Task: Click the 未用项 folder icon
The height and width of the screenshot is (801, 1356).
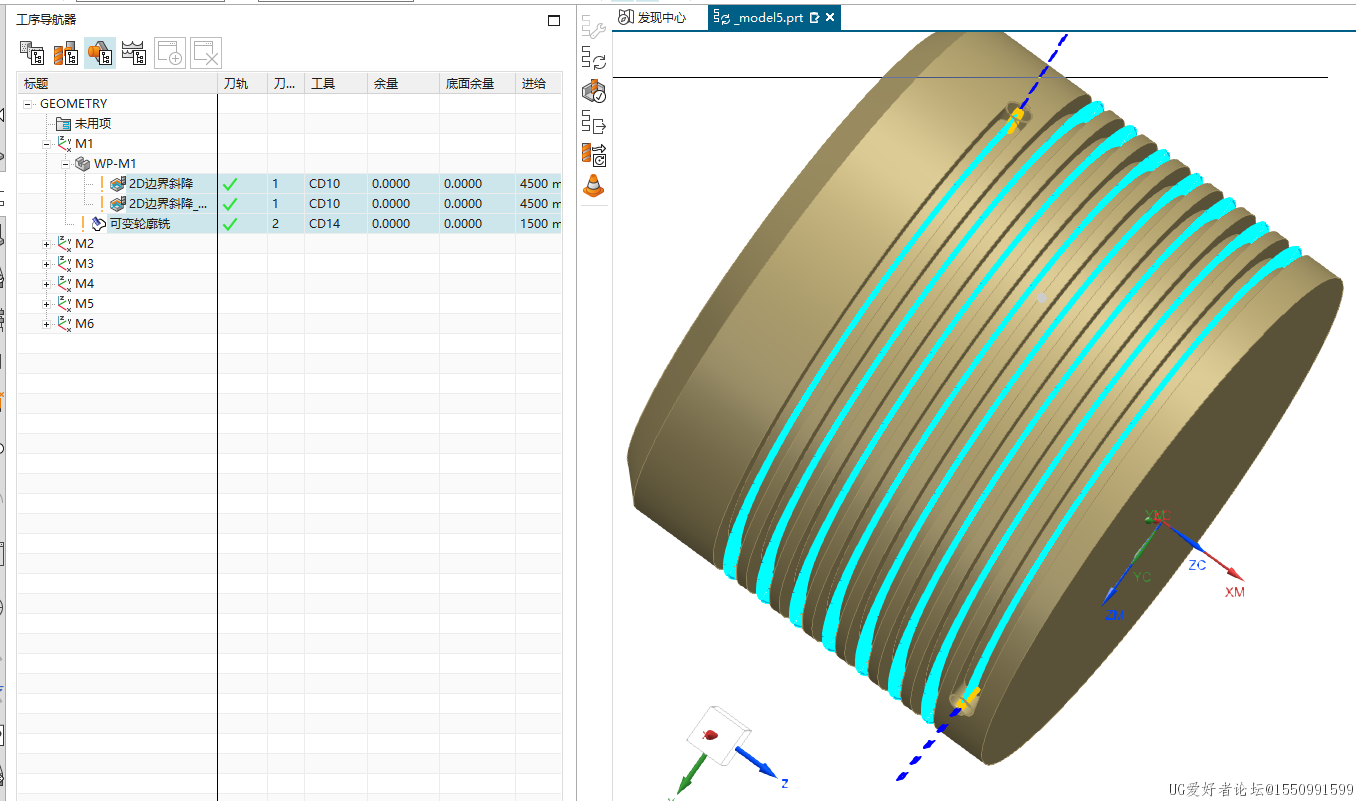Action: click(x=64, y=124)
